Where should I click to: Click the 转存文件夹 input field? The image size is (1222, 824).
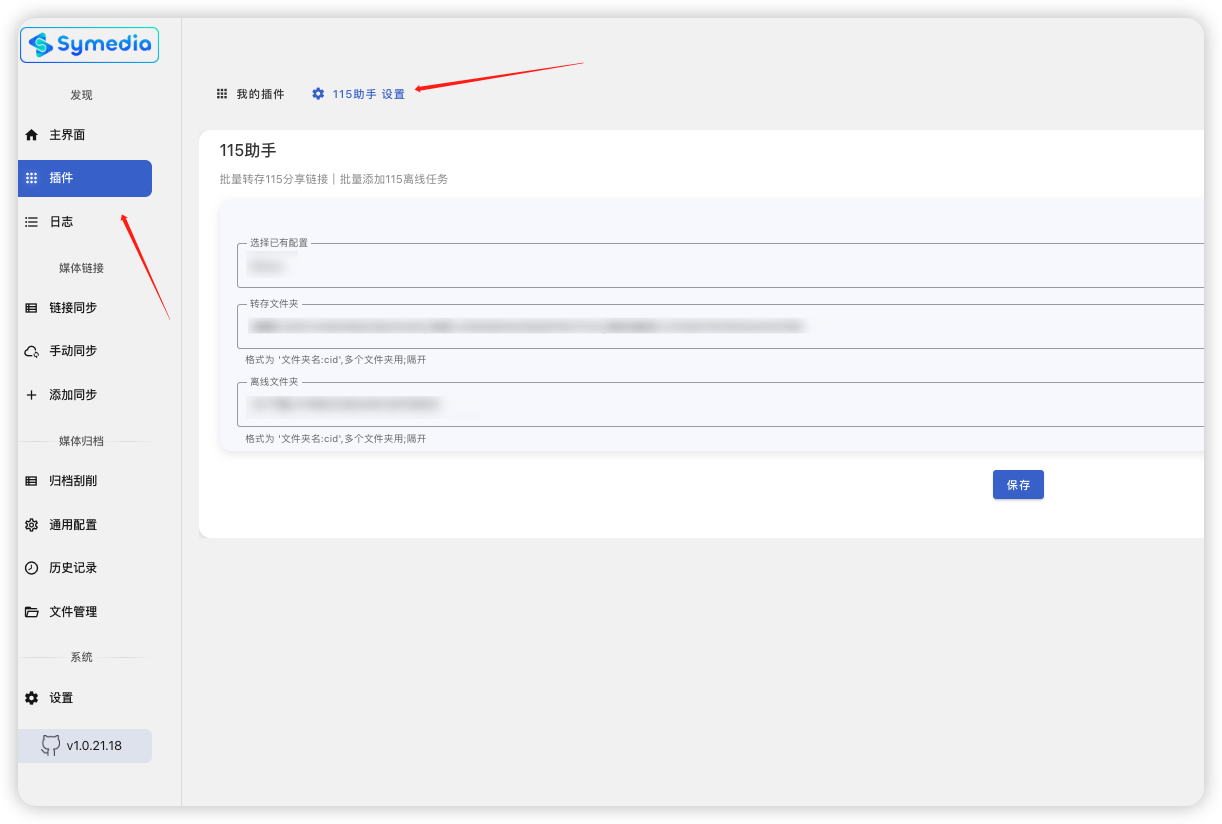coord(720,326)
